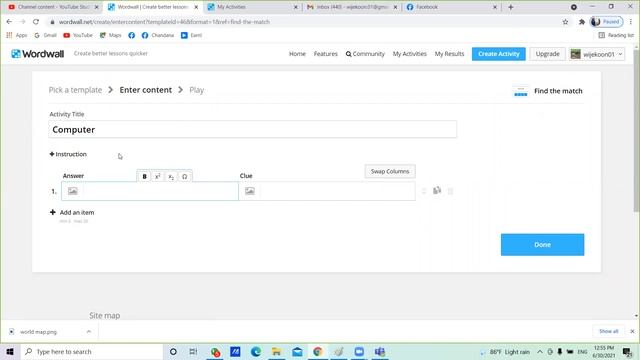The height and width of the screenshot is (360, 640).
Task: Duplicate item 1 using the copy icon
Action: click(437, 191)
